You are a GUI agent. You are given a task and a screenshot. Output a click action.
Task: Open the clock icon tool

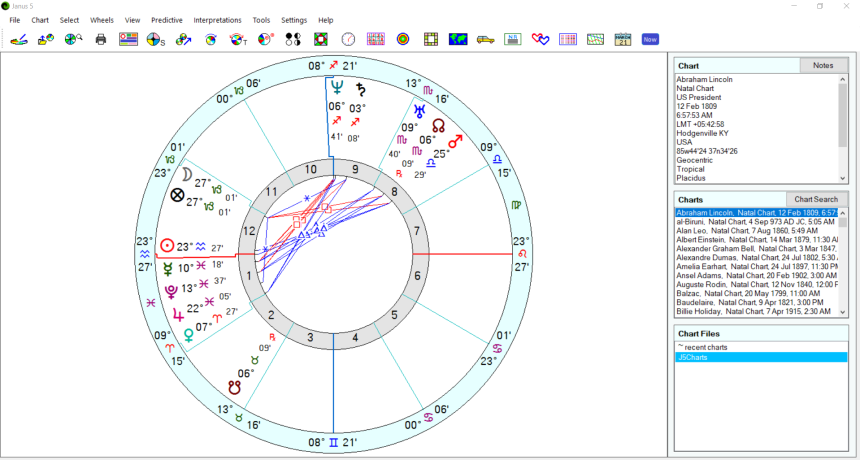tap(348, 40)
